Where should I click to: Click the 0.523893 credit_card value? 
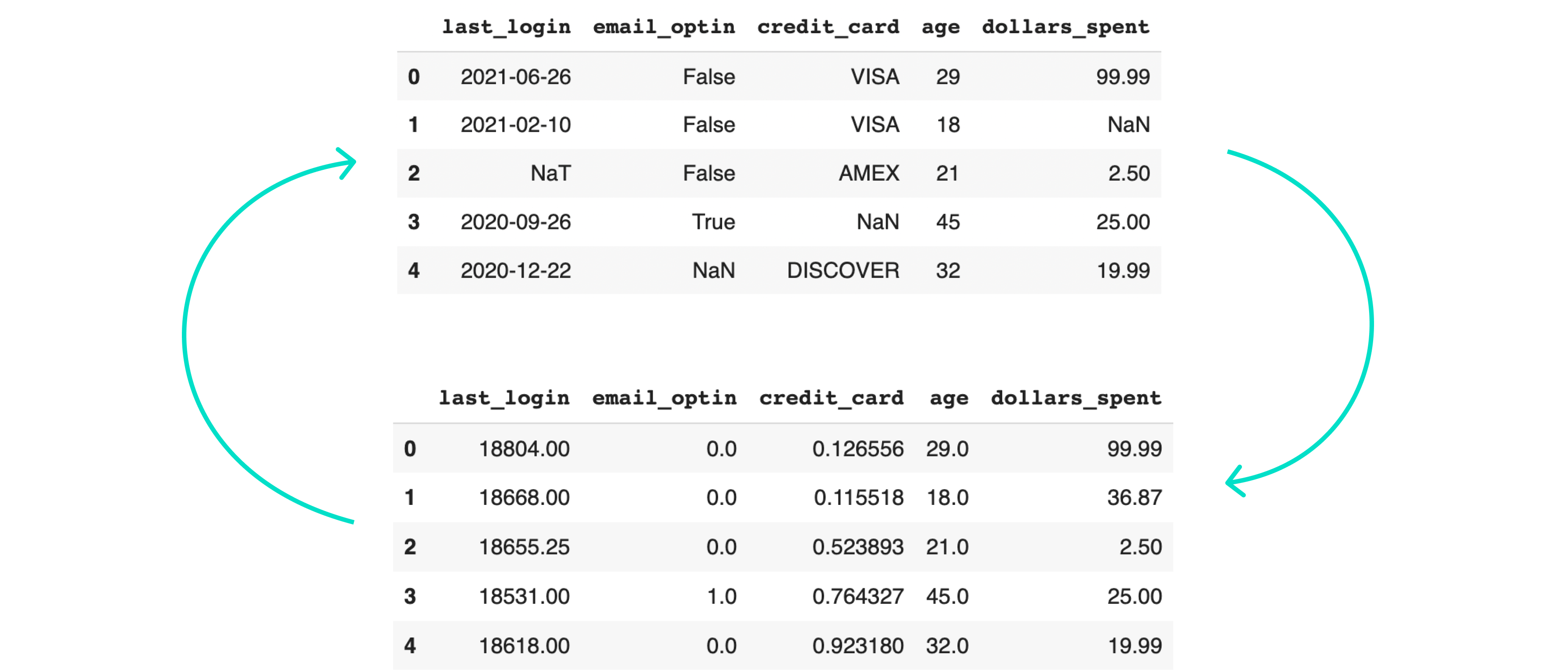(x=857, y=547)
